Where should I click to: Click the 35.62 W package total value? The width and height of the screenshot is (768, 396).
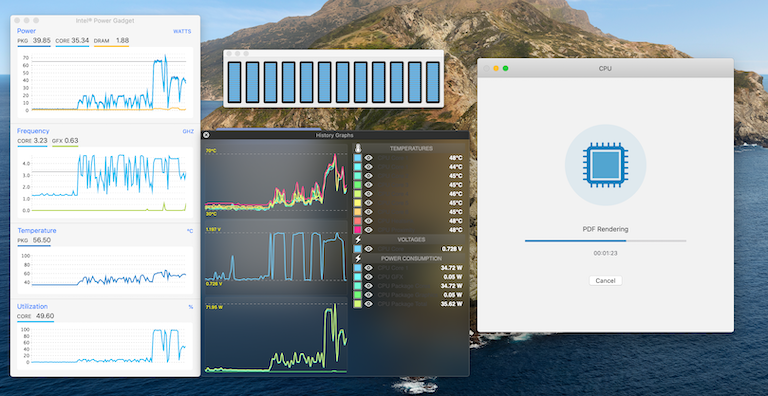click(x=451, y=304)
